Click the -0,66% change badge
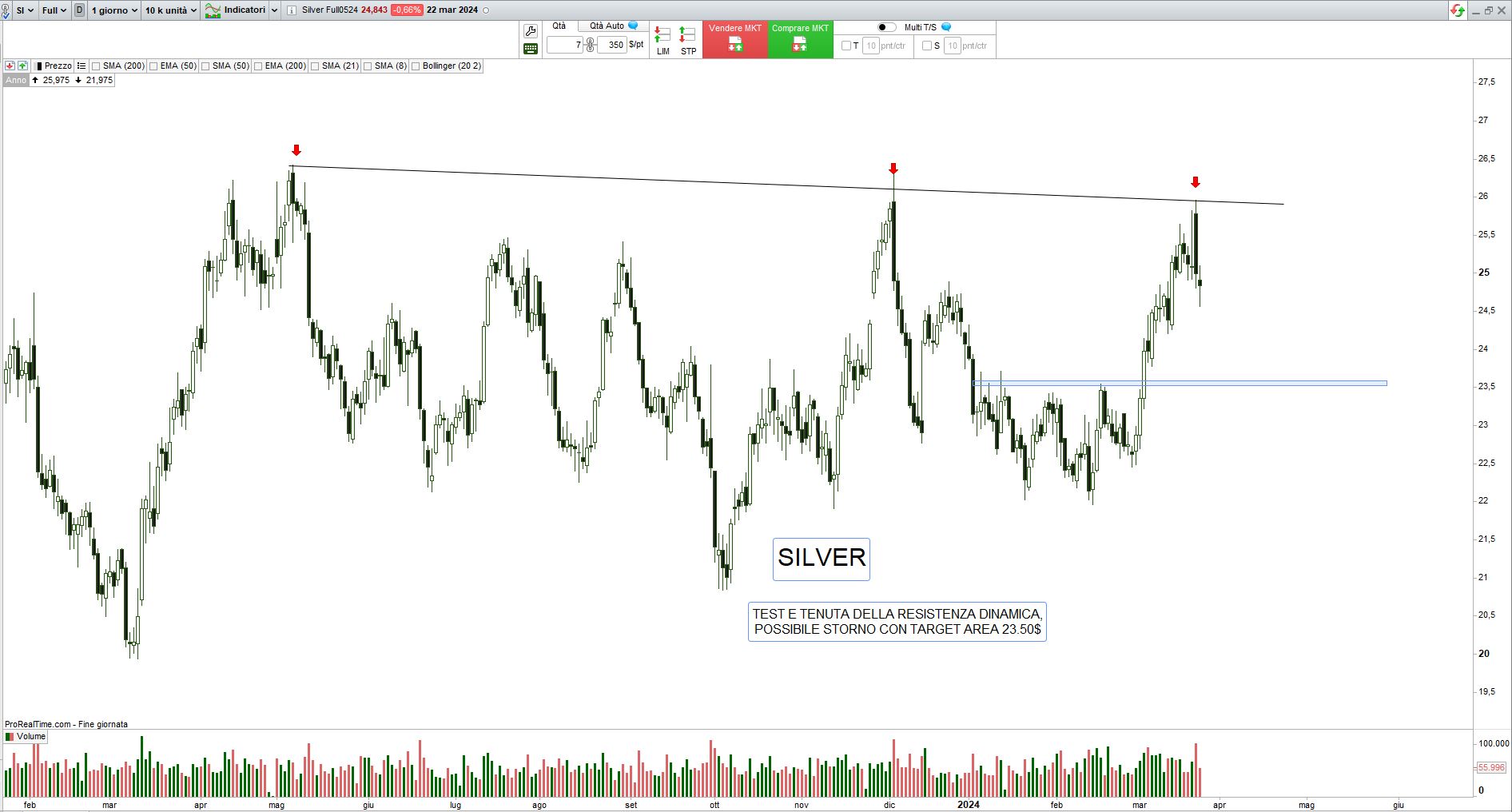This screenshot has height=812, width=1512. coord(407,10)
